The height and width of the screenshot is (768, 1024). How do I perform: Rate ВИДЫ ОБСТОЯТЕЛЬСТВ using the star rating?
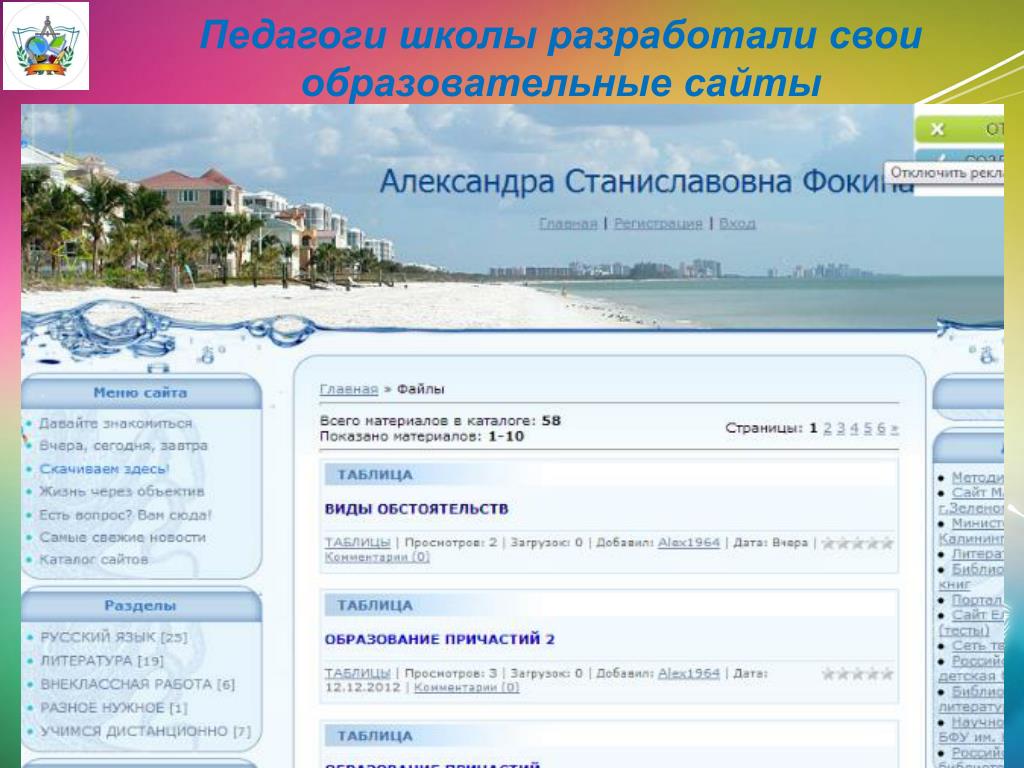pos(857,543)
